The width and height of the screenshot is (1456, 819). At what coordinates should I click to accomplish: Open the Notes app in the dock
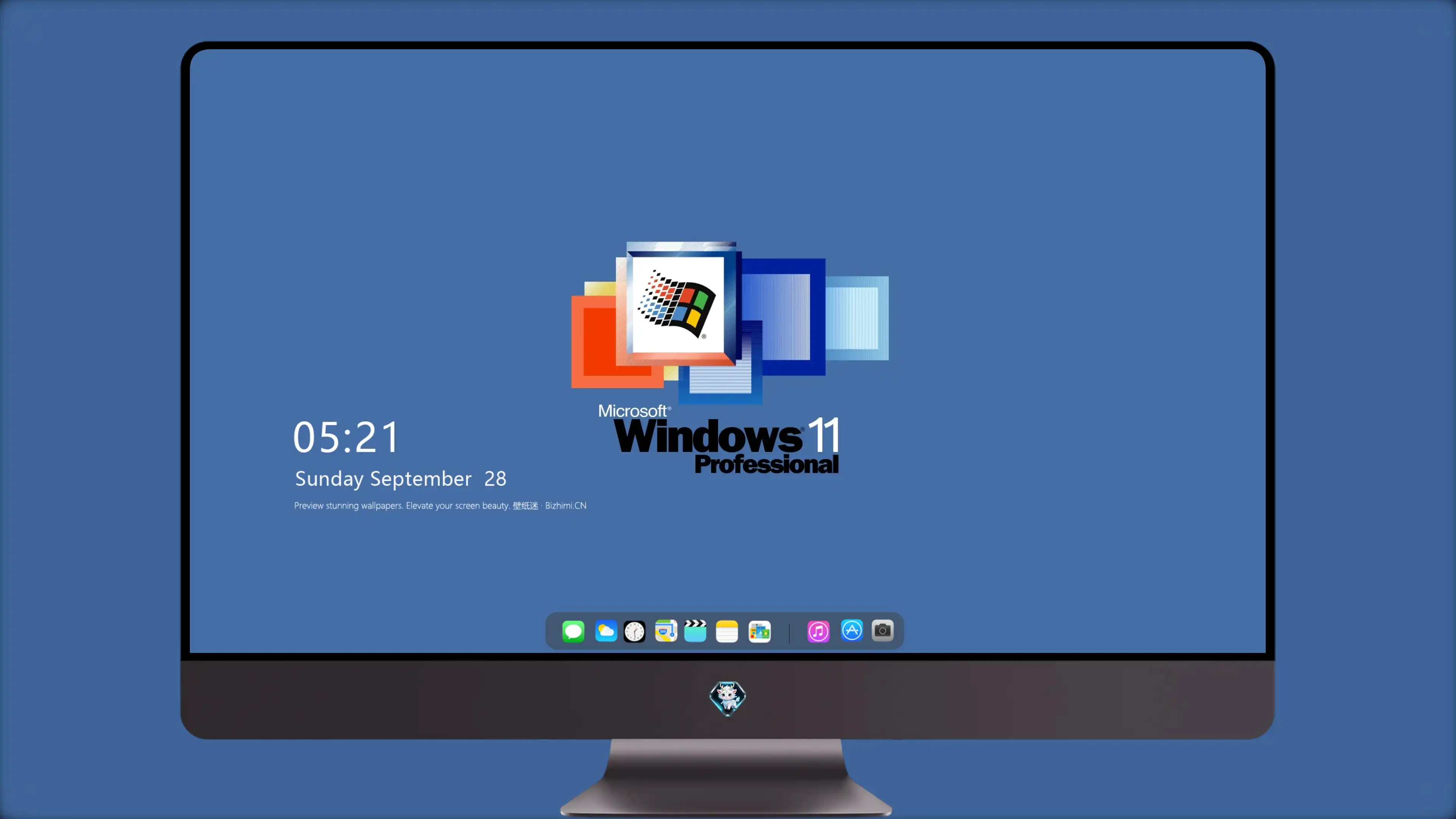click(x=727, y=631)
